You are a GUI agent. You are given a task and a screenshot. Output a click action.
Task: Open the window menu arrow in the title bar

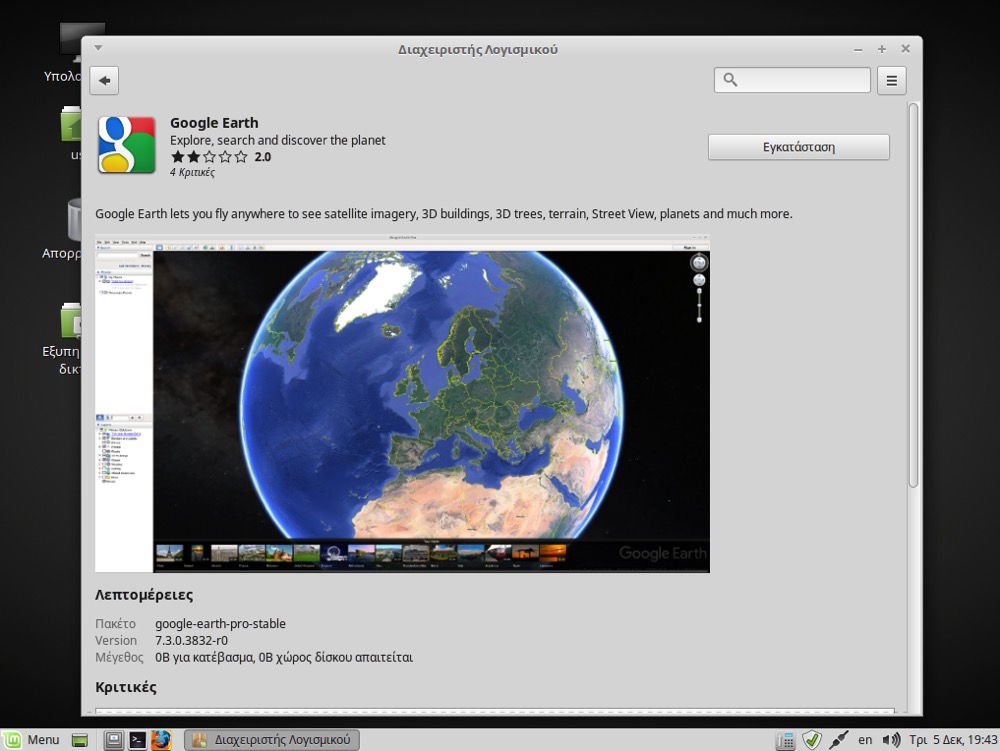[x=98, y=48]
